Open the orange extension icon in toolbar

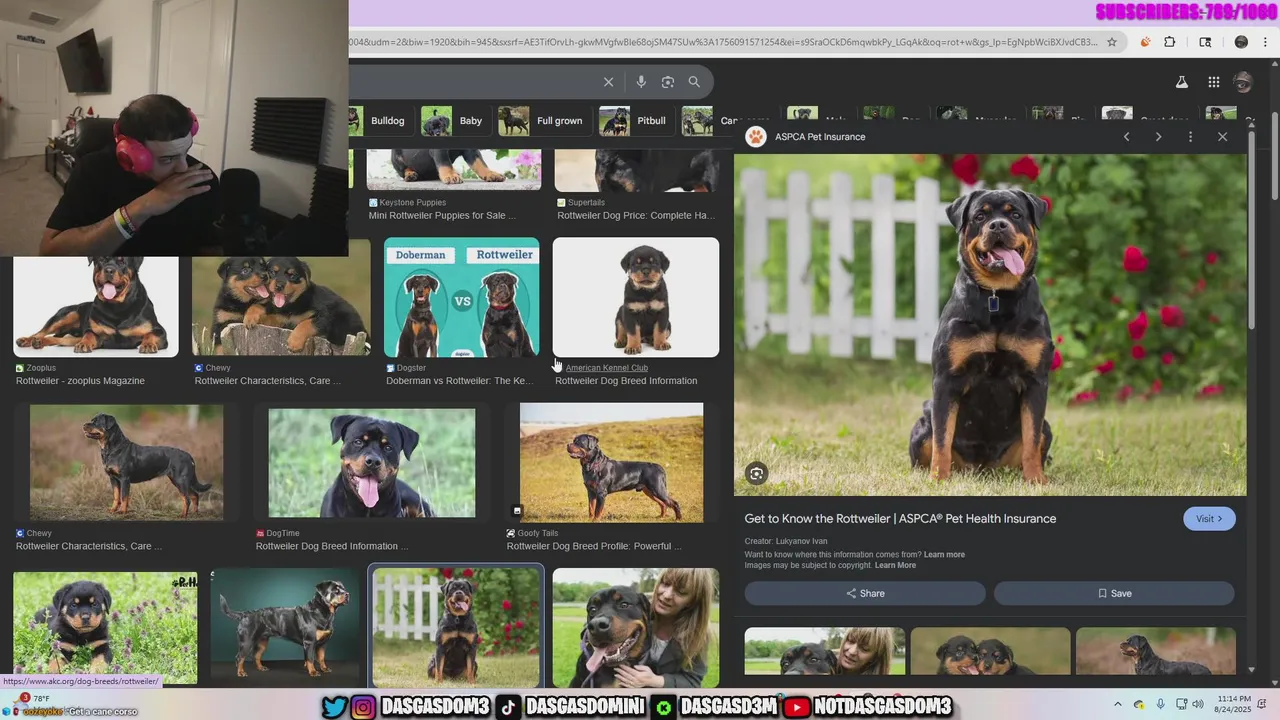[x=1145, y=42]
